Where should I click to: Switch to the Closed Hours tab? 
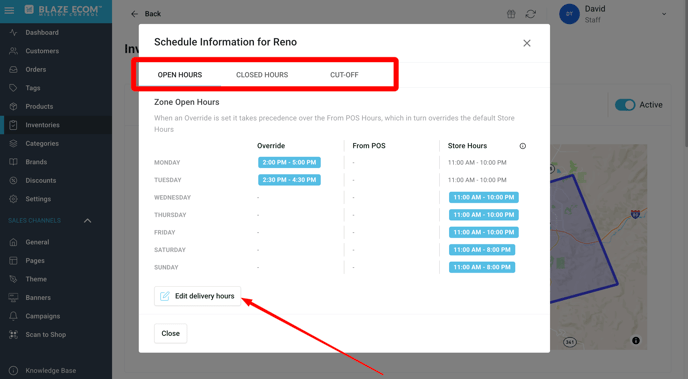pyautogui.click(x=262, y=75)
